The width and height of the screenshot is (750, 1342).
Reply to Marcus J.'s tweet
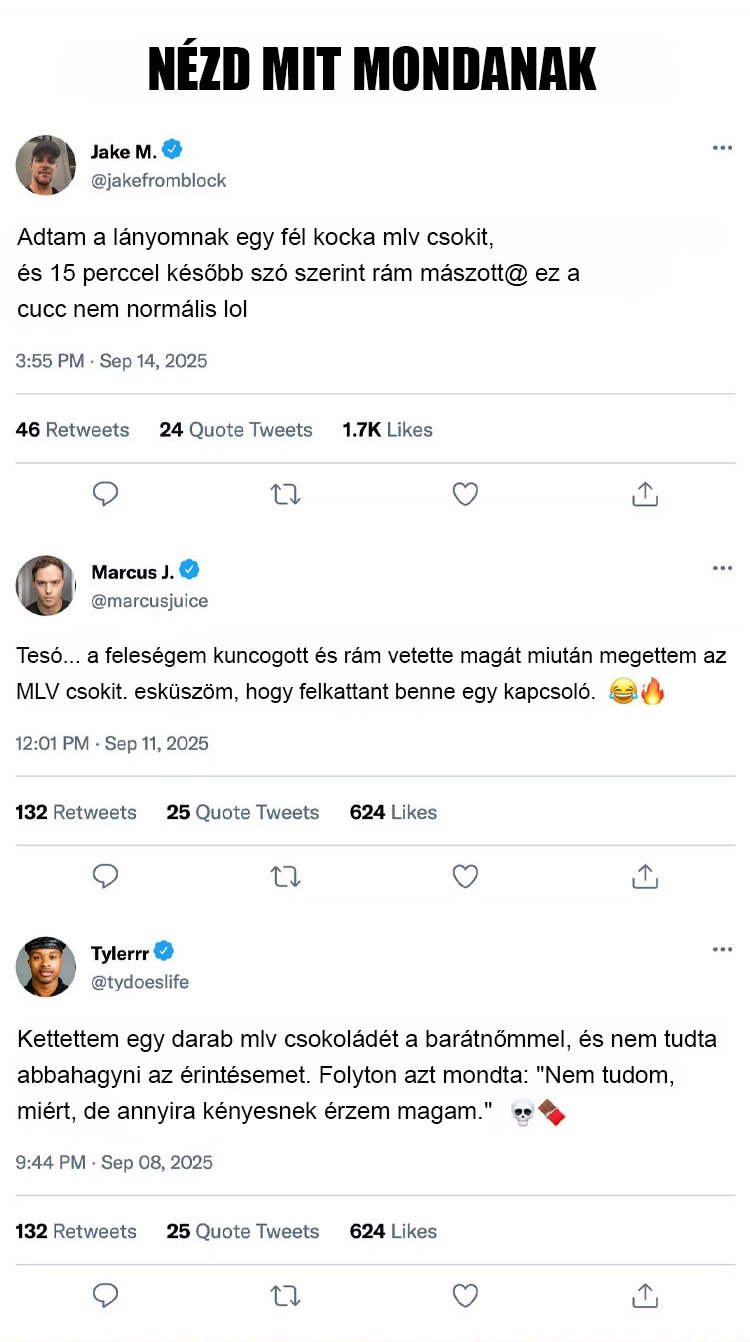[x=106, y=877]
